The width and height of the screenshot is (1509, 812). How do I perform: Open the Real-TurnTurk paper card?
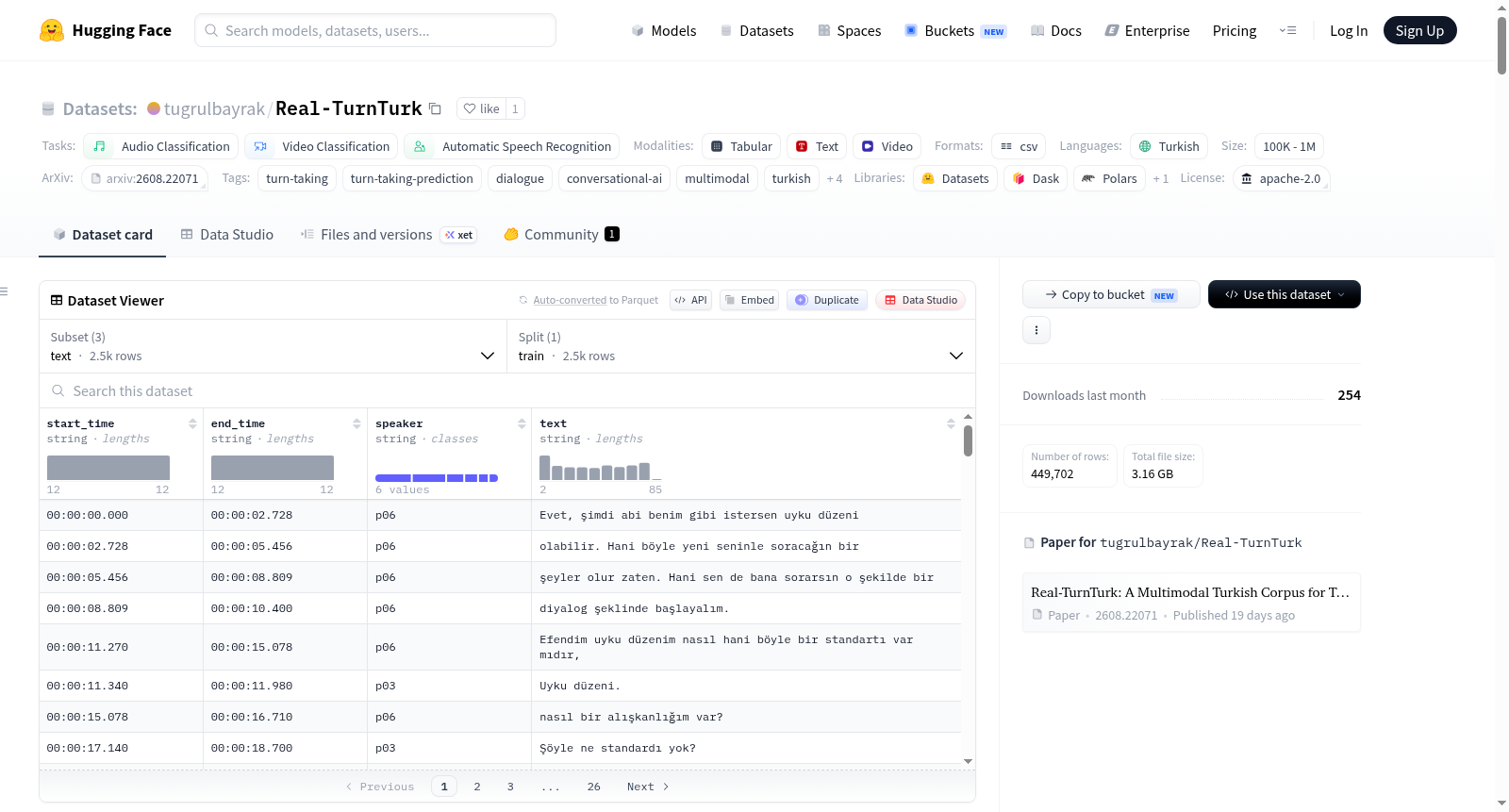[x=1191, y=603]
